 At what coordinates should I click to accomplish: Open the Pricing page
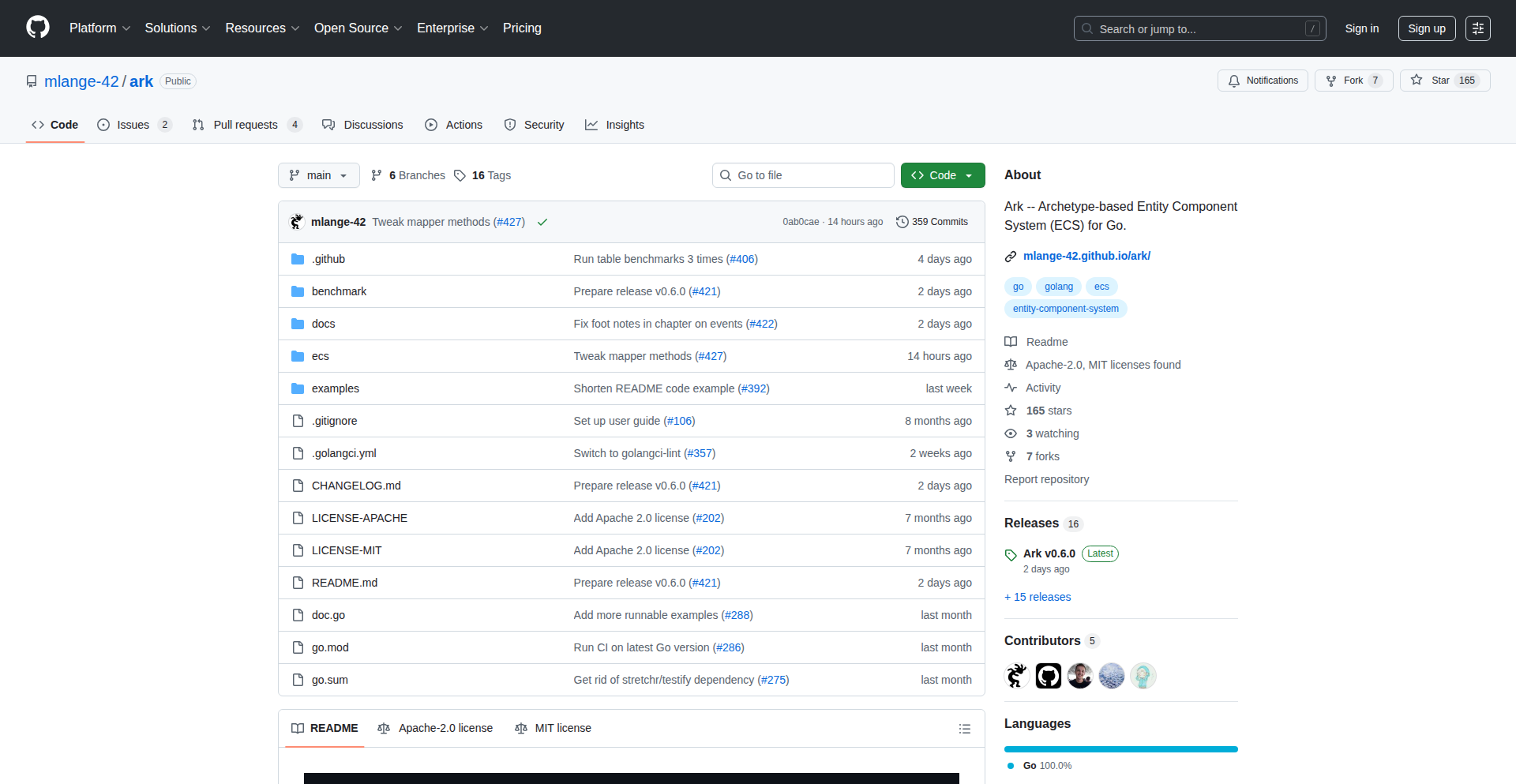pyautogui.click(x=522, y=28)
